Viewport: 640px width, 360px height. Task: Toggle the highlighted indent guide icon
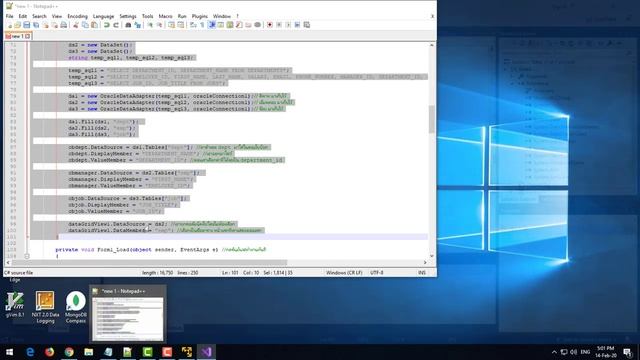pos(211,25)
